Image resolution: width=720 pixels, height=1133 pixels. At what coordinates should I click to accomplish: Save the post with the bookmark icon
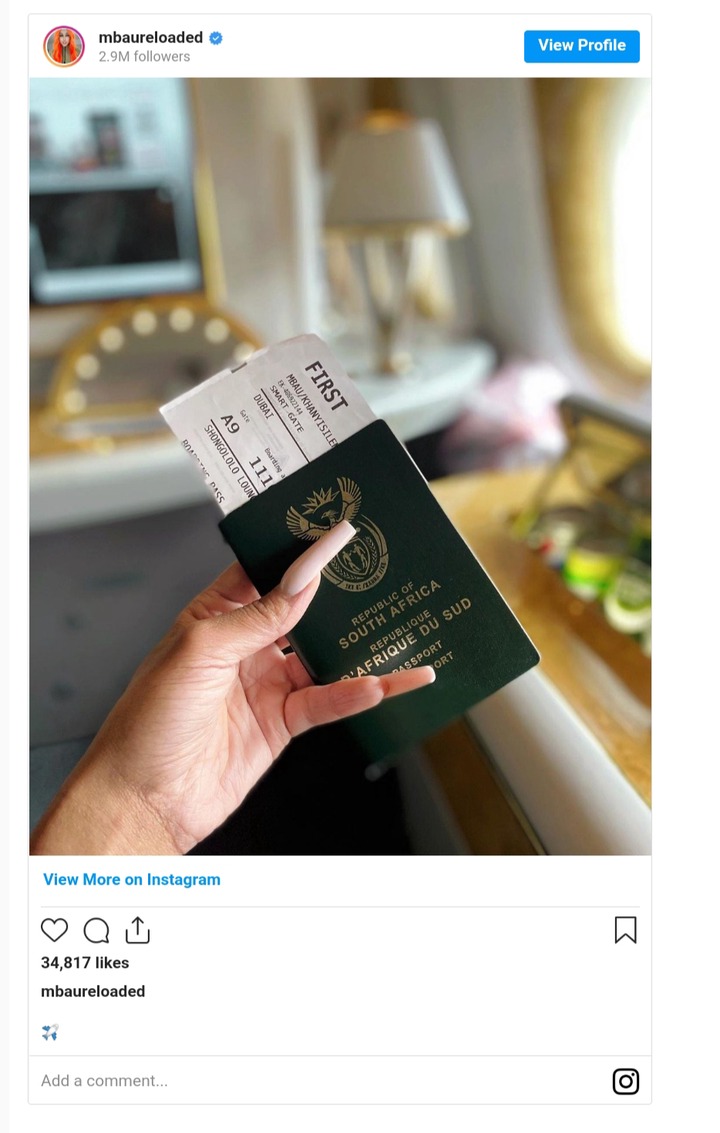pos(625,930)
